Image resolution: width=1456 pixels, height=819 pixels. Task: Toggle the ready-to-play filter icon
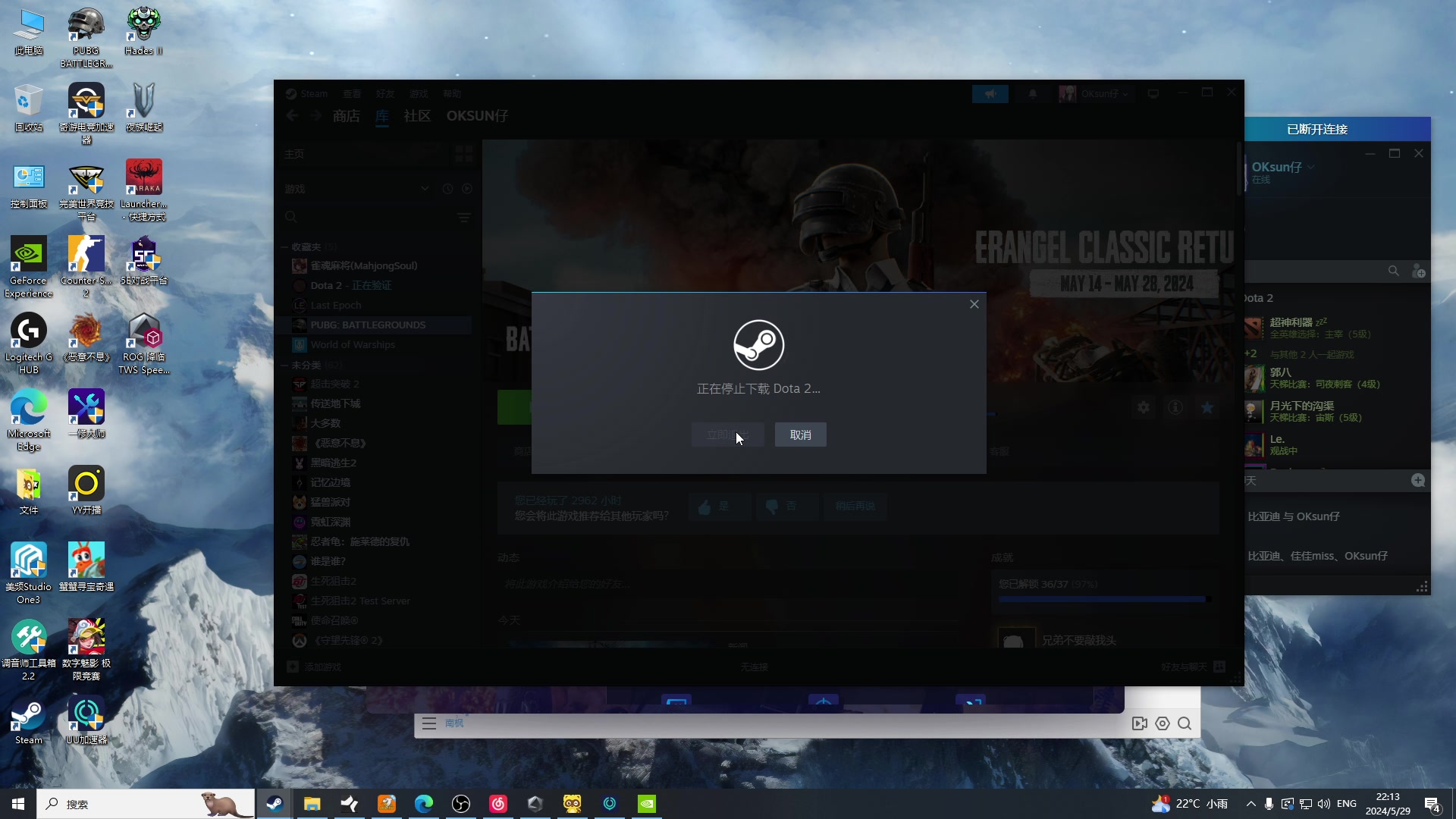point(467,189)
